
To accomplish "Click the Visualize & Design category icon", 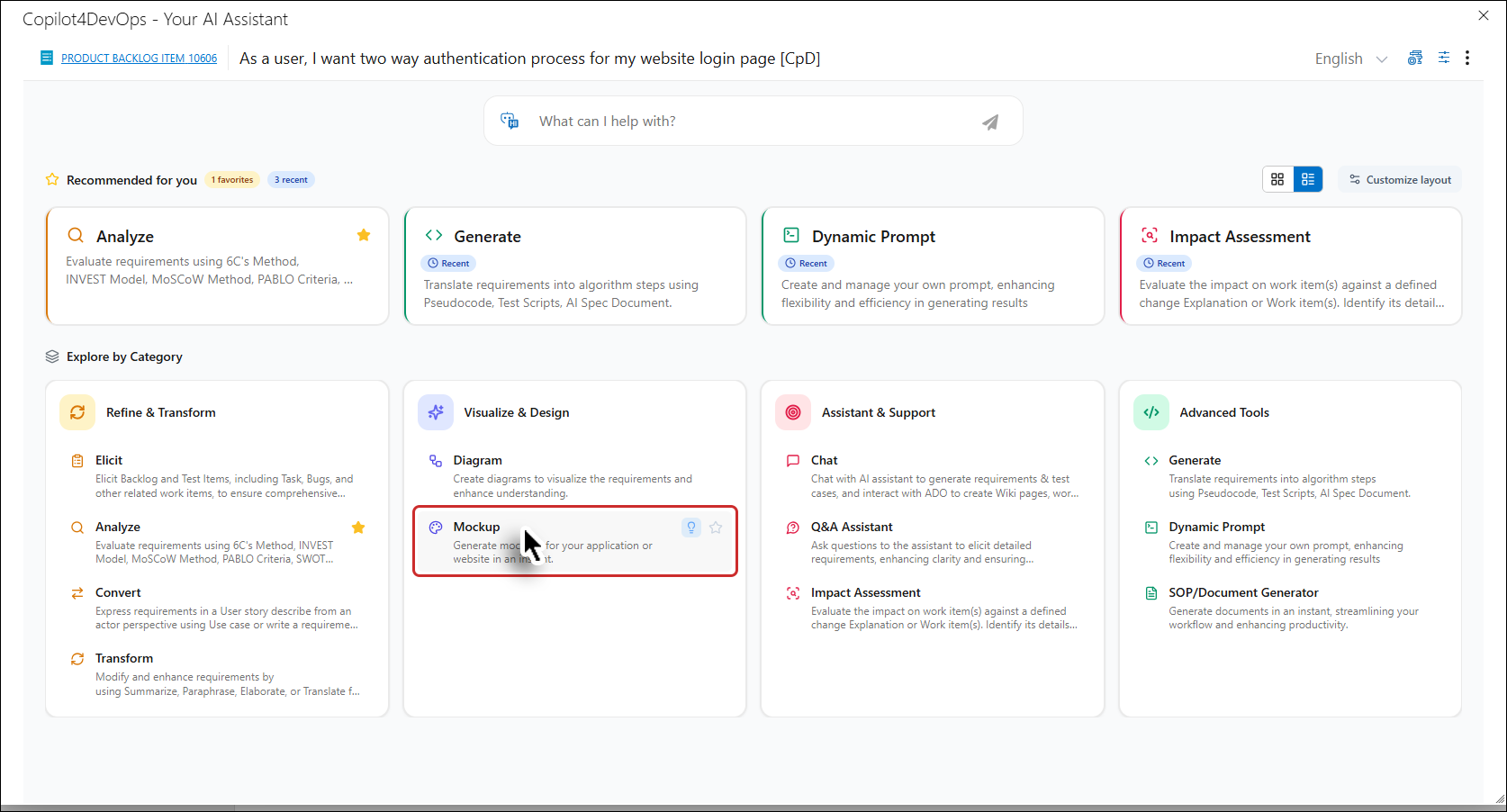I will [x=436, y=412].
